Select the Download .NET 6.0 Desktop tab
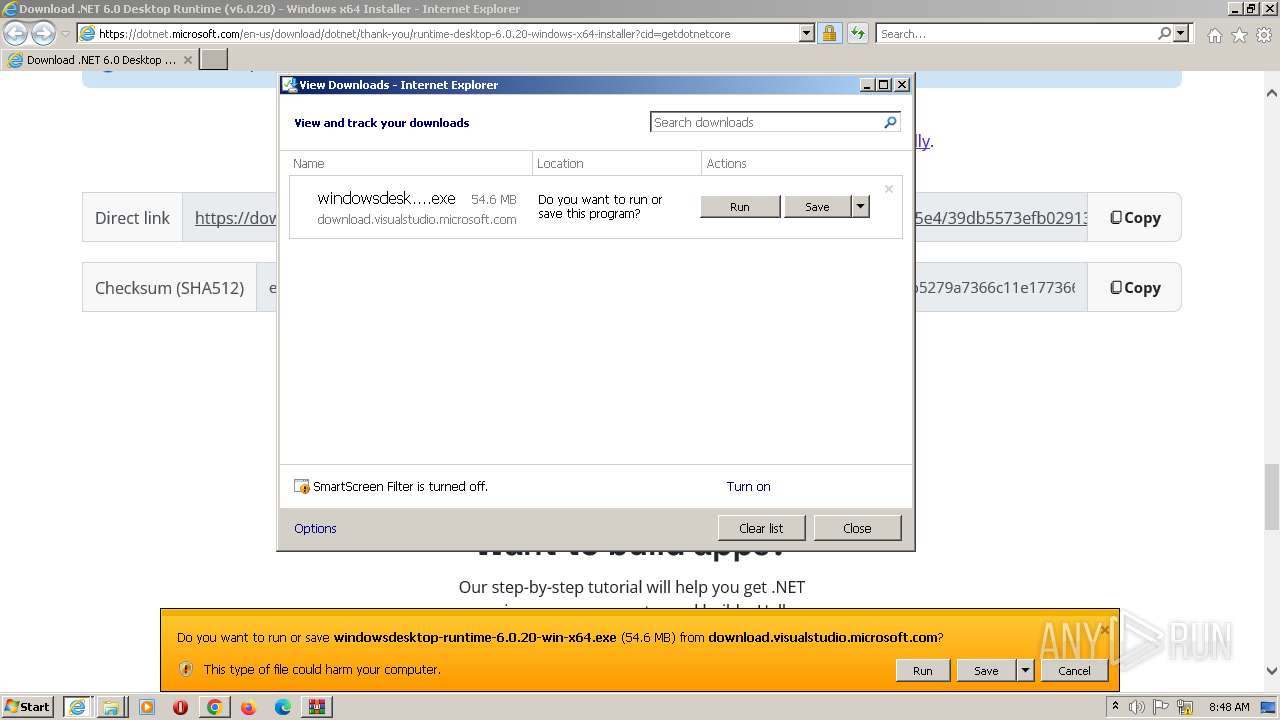Viewport: 1280px width, 720px height. click(x=100, y=59)
